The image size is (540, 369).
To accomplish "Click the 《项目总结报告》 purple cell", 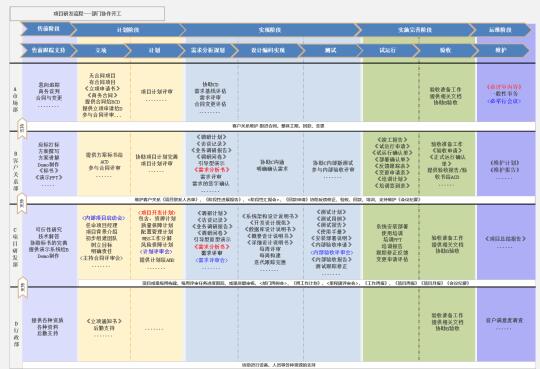I will 505,238.
